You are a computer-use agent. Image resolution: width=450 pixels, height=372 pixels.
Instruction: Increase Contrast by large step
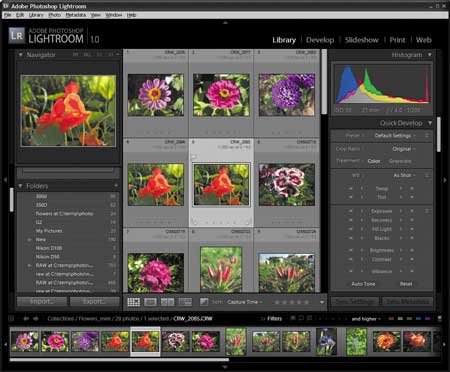pyautogui.click(x=412, y=259)
